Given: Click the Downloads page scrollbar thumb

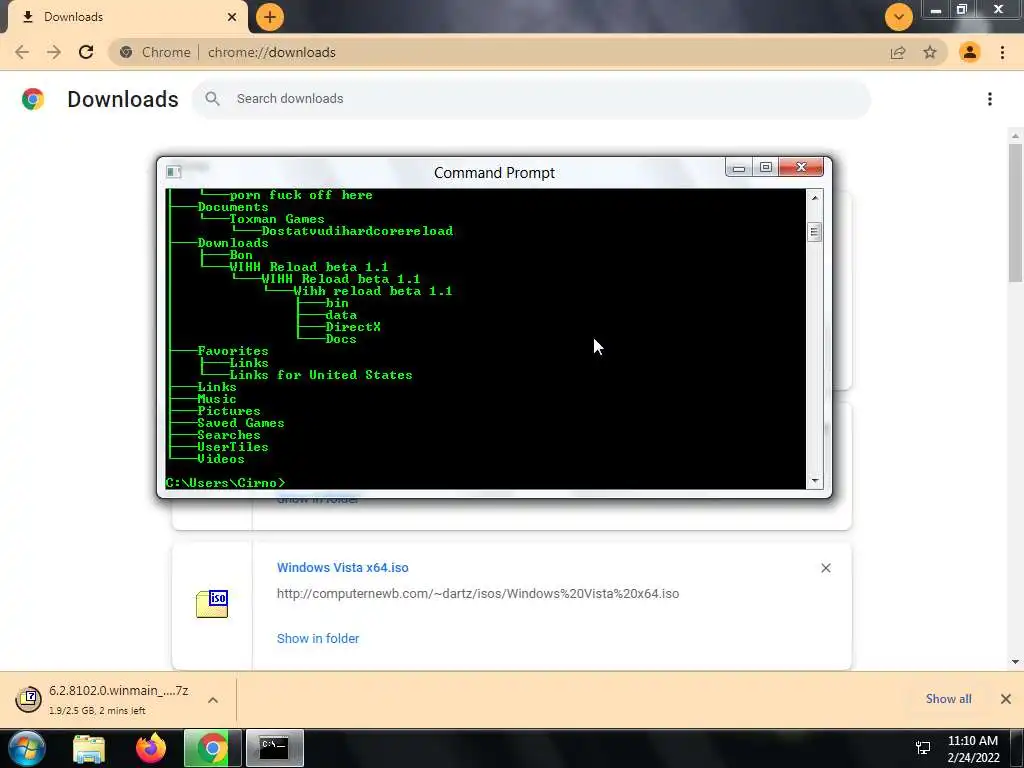Looking at the screenshot, I should [x=1016, y=213].
